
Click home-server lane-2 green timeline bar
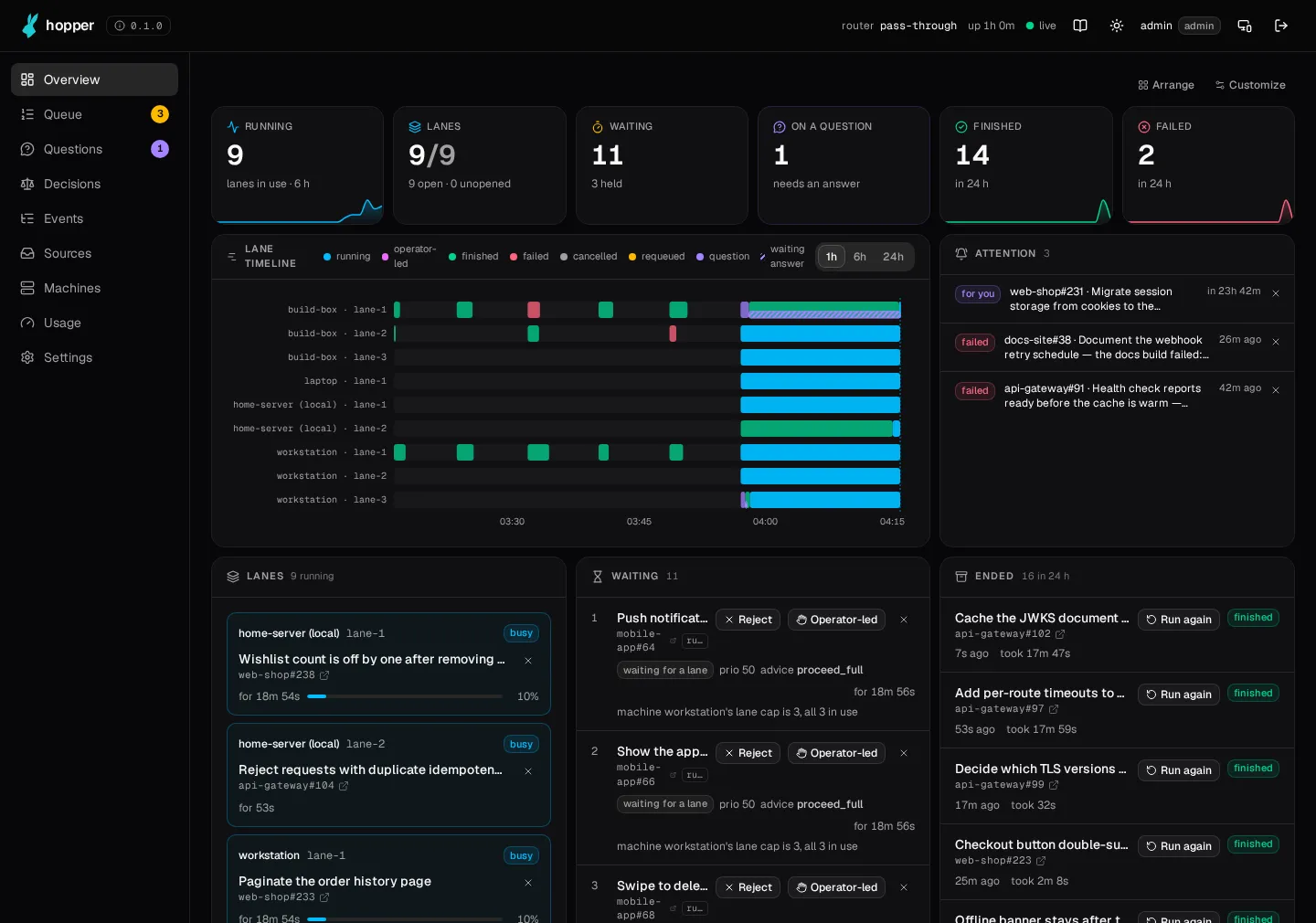816,429
